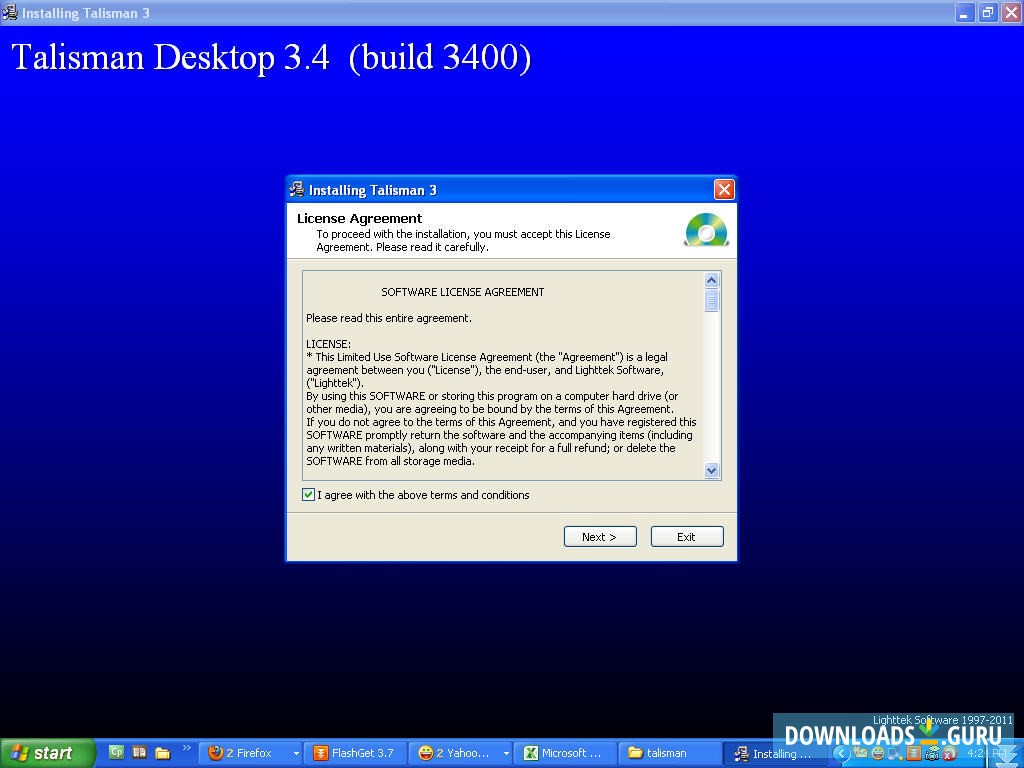Image resolution: width=1024 pixels, height=768 pixels.
Task: Click the CD disc icon in dialog header
Action: point(707,230)
